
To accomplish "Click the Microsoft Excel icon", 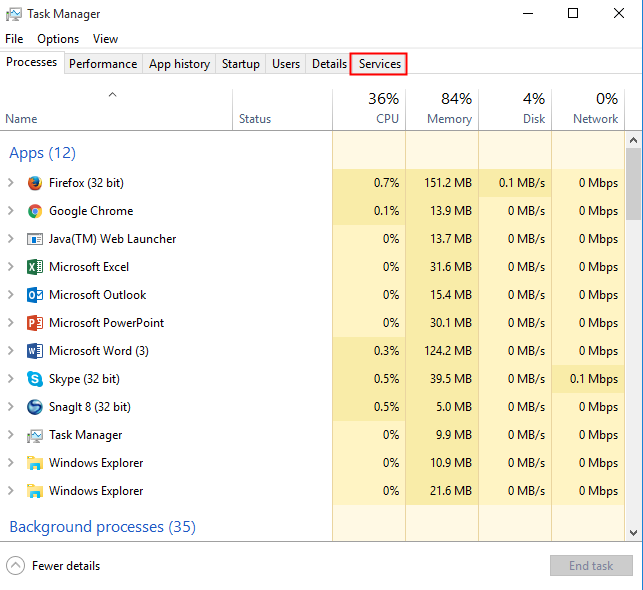I will coord(35,267).
